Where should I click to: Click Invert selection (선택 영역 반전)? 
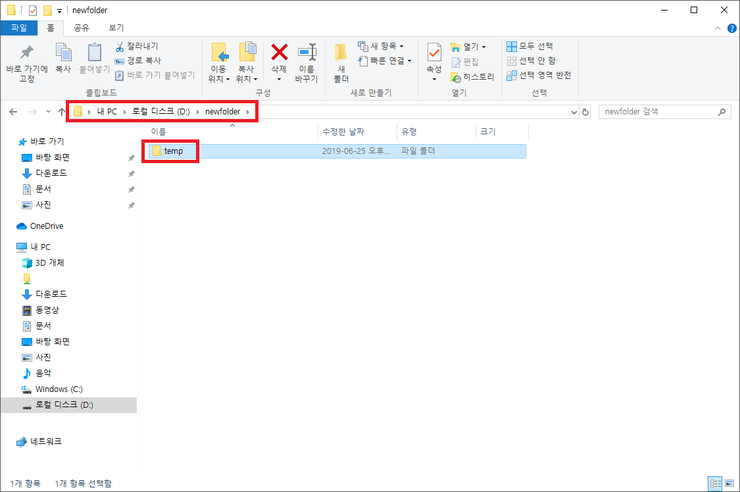click(x=512, y=75)
